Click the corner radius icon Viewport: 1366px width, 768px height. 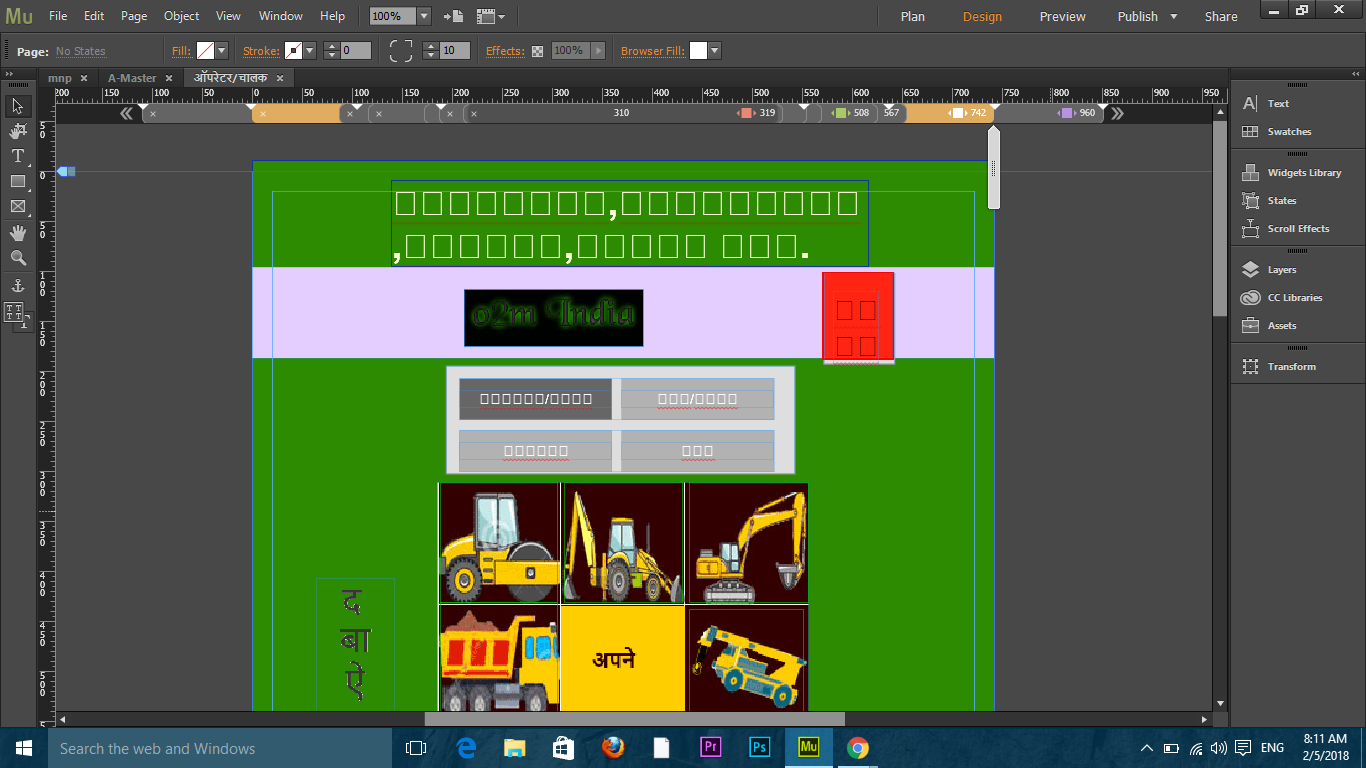pos(401,50)
